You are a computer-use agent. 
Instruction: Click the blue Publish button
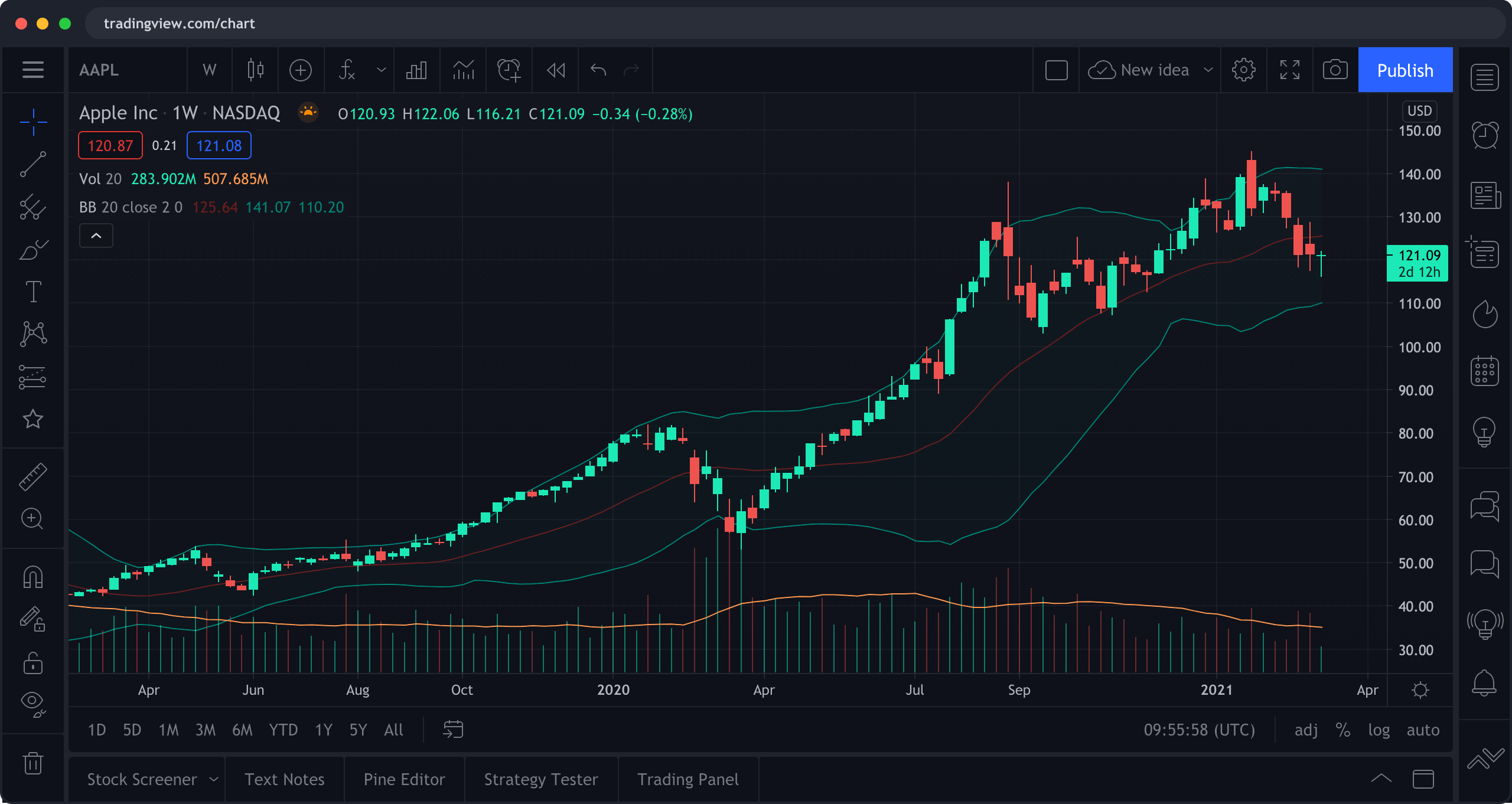pos(1405,70)
